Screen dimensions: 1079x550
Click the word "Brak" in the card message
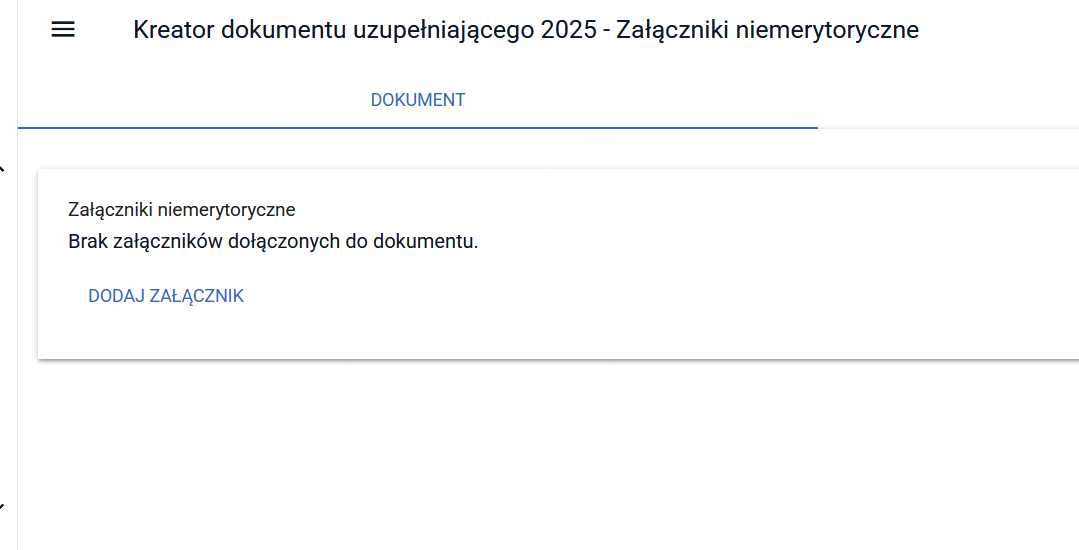point(86,242)
